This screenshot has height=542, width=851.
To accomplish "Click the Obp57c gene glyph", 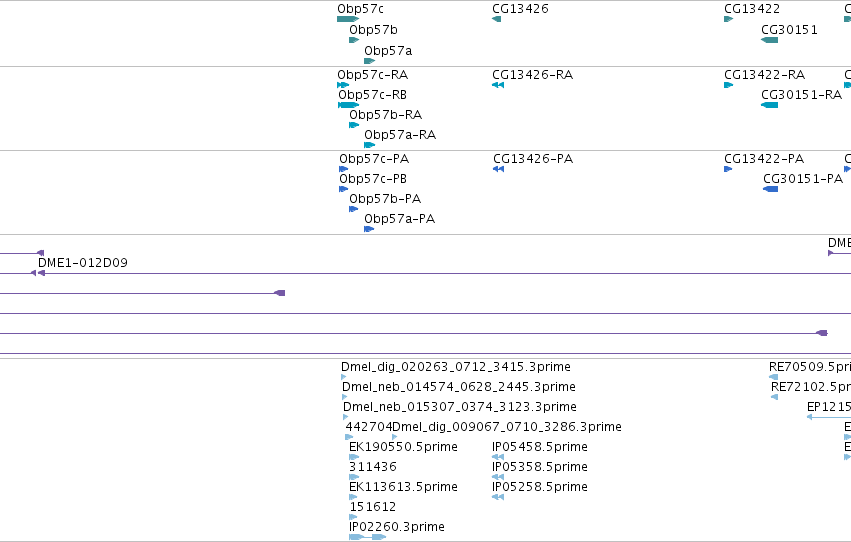I will click(x=348, y=19).
